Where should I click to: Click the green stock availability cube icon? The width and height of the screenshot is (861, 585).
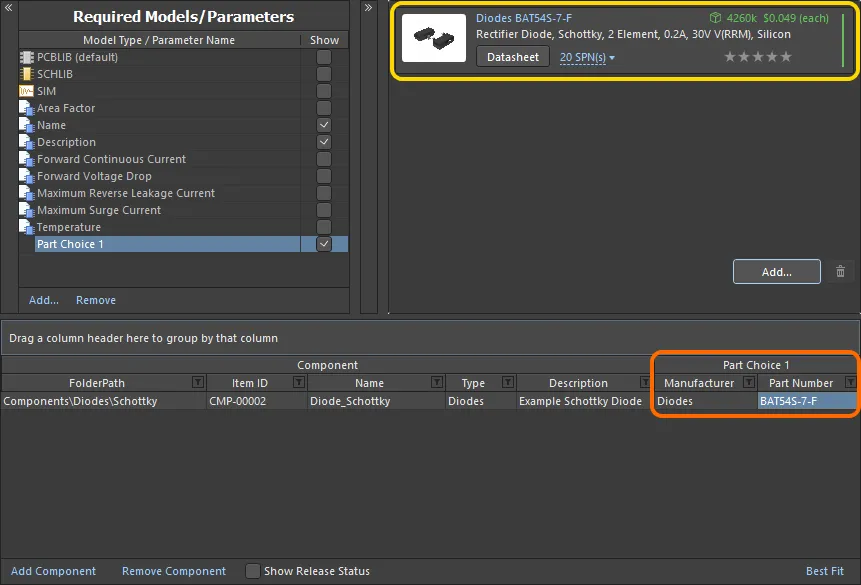coord(715,18)
